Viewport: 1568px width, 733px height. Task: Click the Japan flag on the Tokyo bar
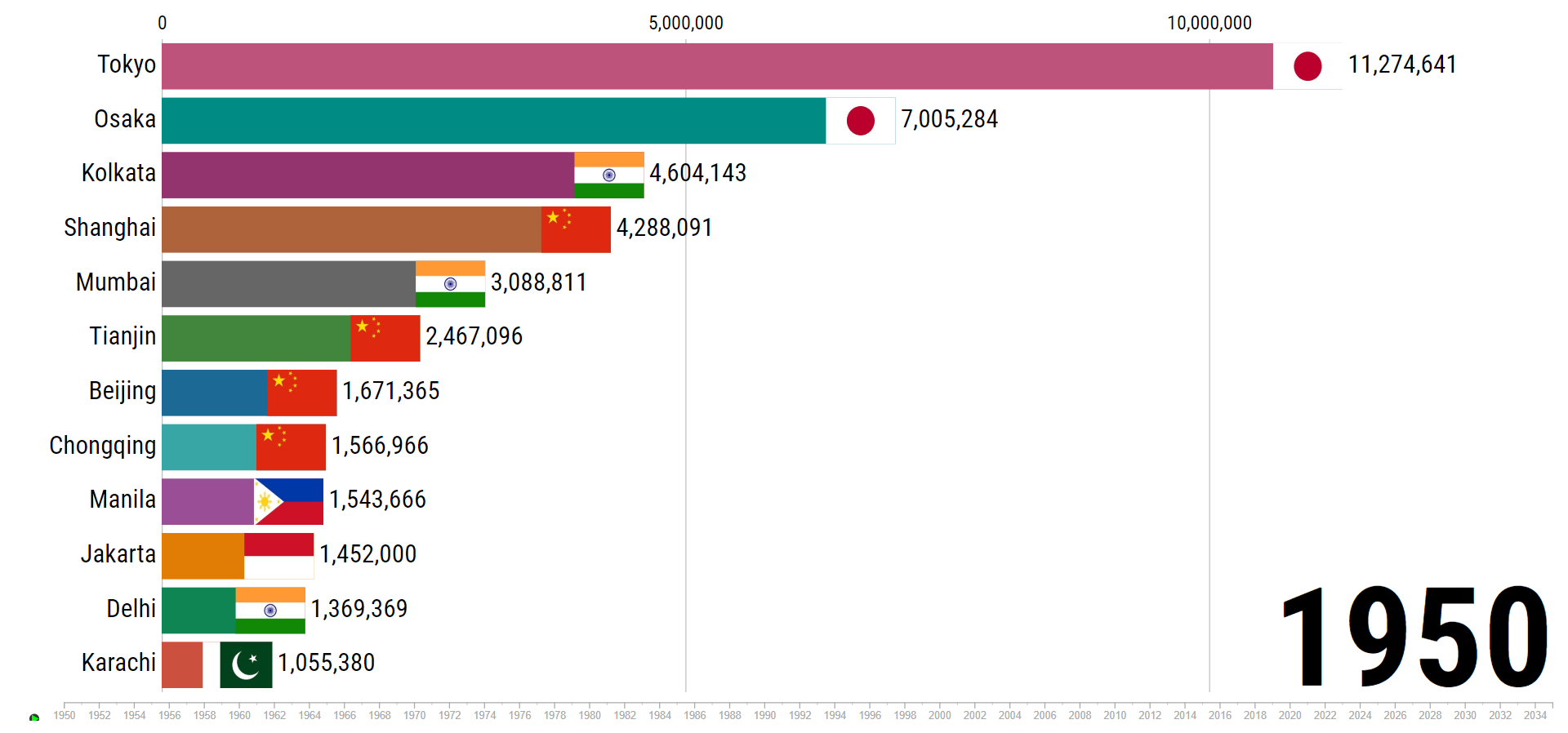point(1307,66)
